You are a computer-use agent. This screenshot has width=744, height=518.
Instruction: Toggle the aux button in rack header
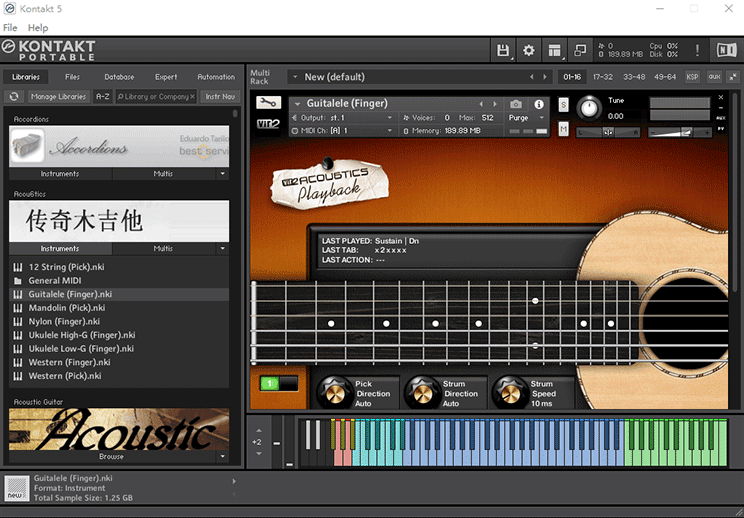pyautogui.click(x=714, y=77)
